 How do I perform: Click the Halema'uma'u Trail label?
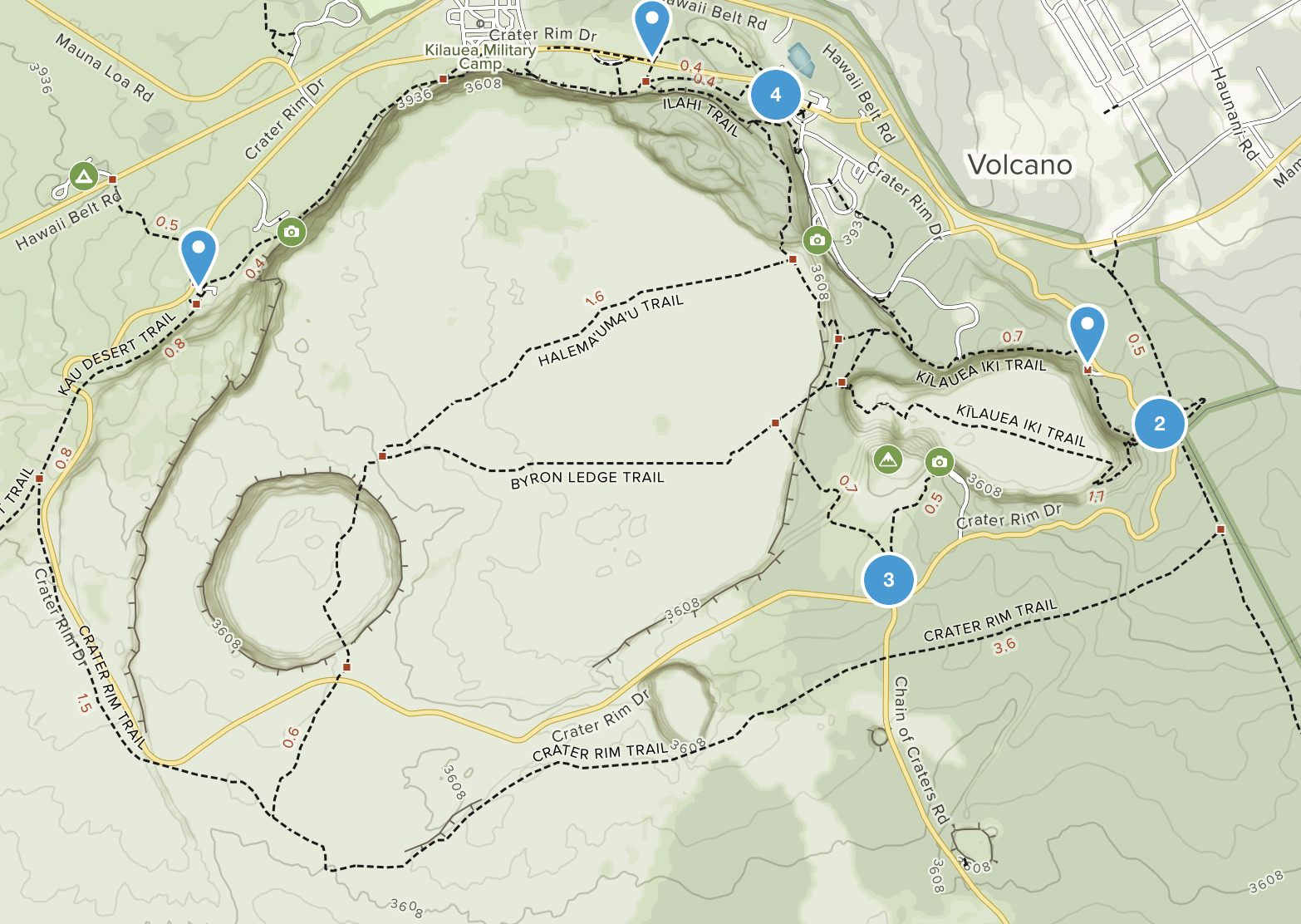click(x=611, y=331)
